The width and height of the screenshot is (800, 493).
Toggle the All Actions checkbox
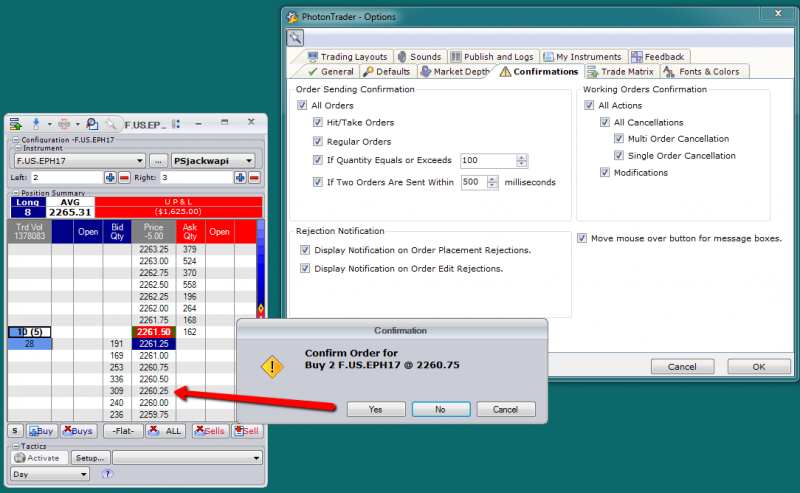click(589, 105)
